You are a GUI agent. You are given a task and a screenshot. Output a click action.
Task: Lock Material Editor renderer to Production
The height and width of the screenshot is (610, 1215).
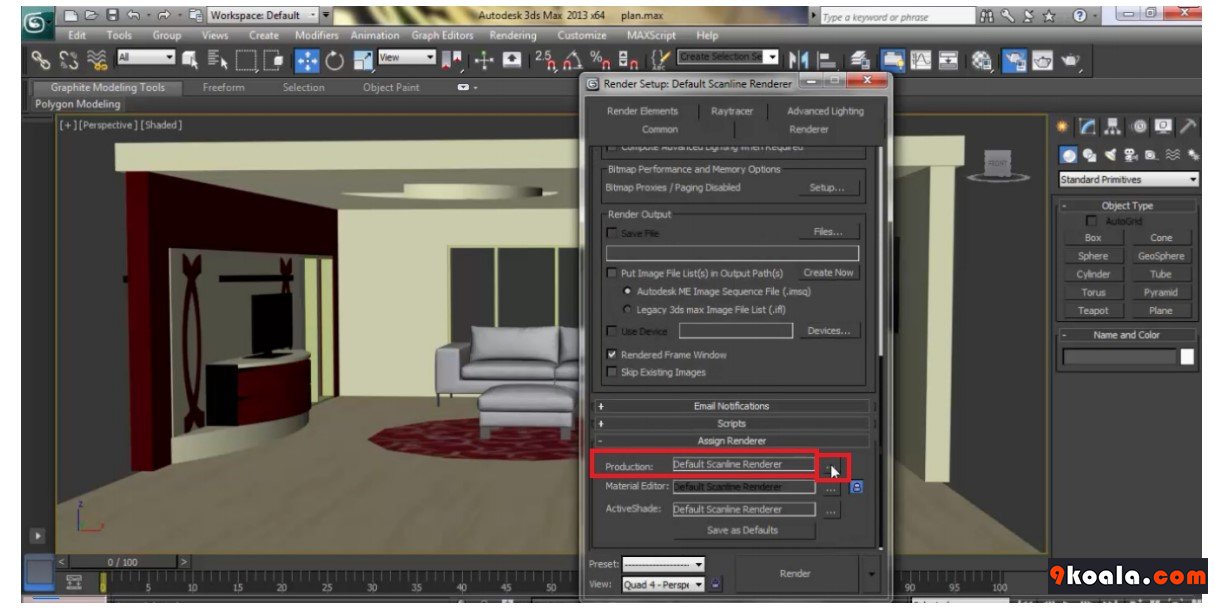pos(856,487)
